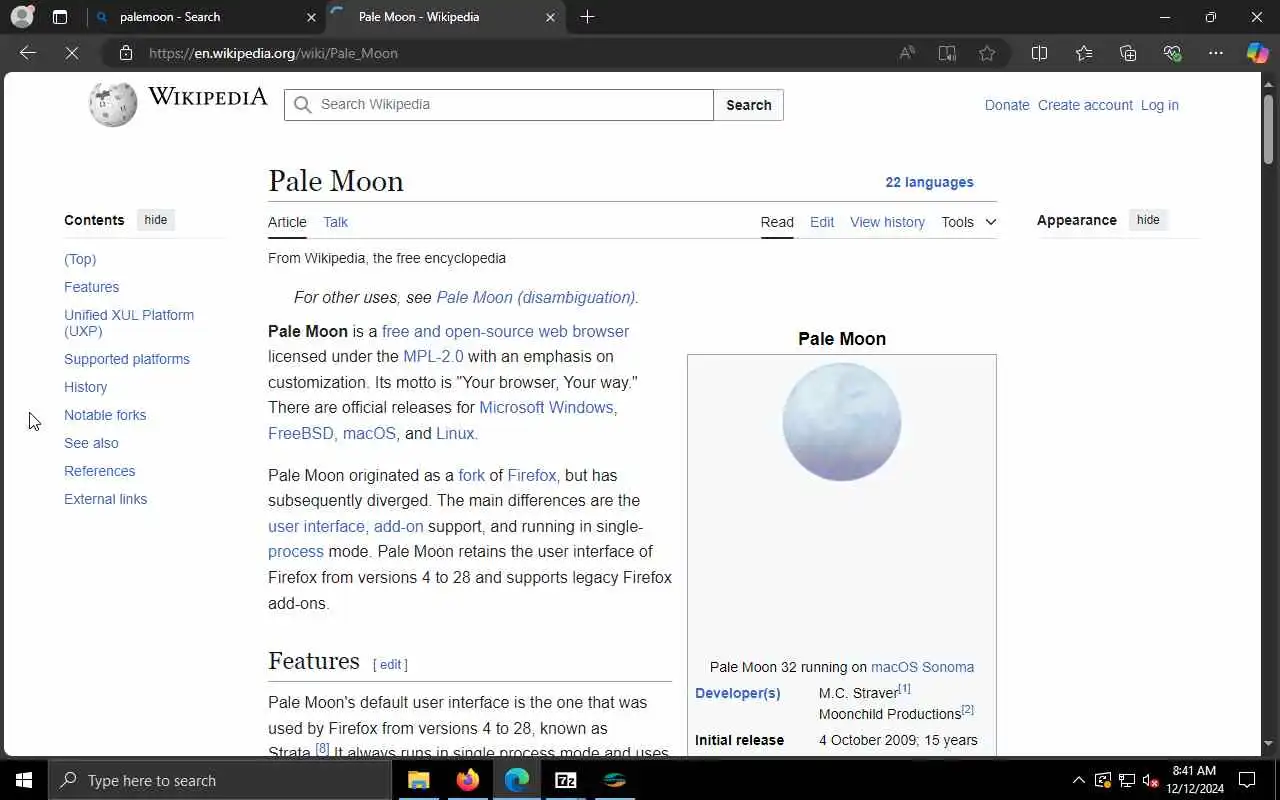Image resolution: width=1280 pixels, height=800 pixels.
Task: Go to External links section
Action: pyautogui.click(x=105, y=499)
